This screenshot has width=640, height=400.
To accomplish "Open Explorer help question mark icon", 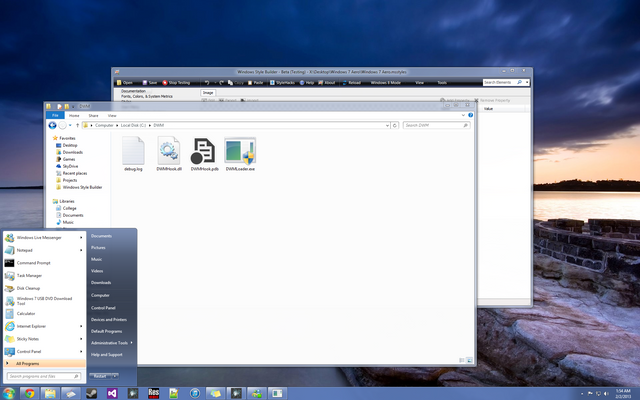I will click(470, 116).
